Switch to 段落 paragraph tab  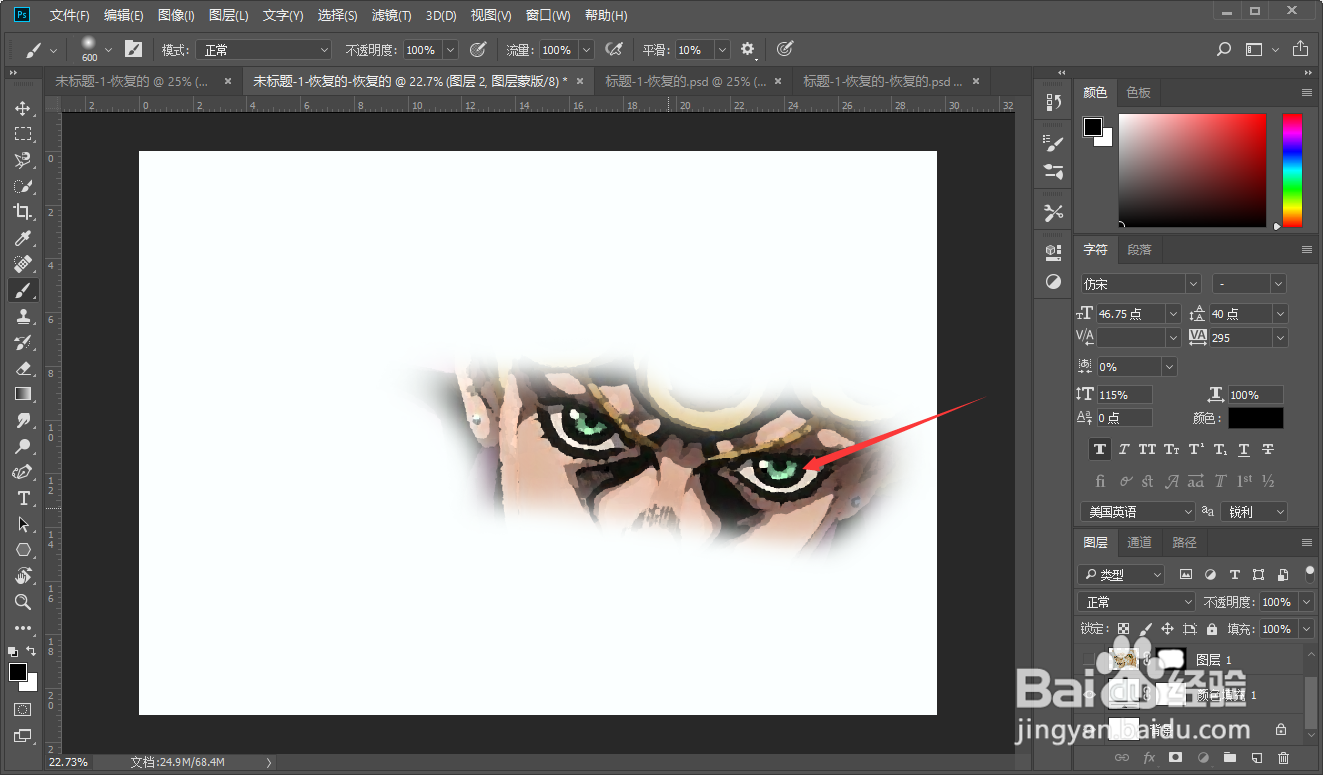(1139, 250)
